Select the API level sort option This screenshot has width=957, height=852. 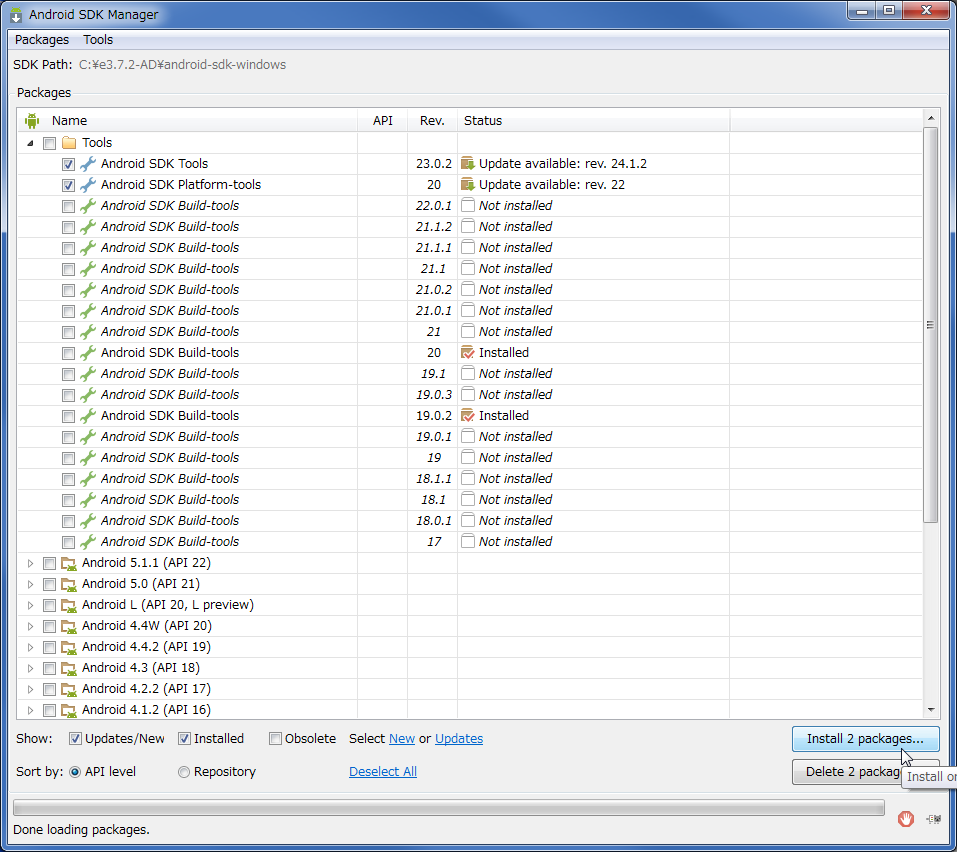tap(75, 772)
